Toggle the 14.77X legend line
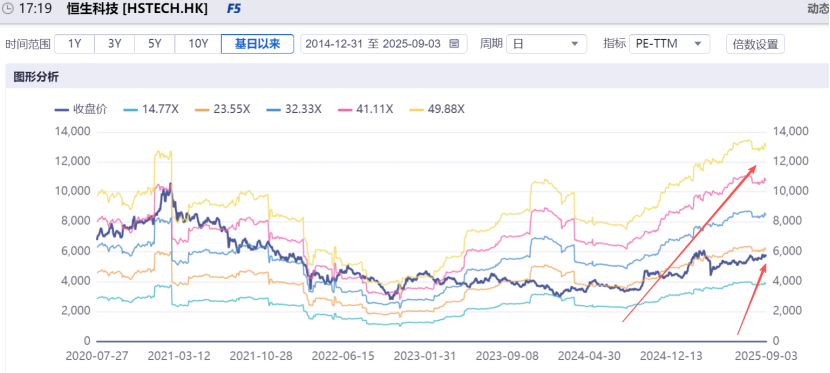The image size is (830, 373). pyautogui.click(x=151, y=110)
